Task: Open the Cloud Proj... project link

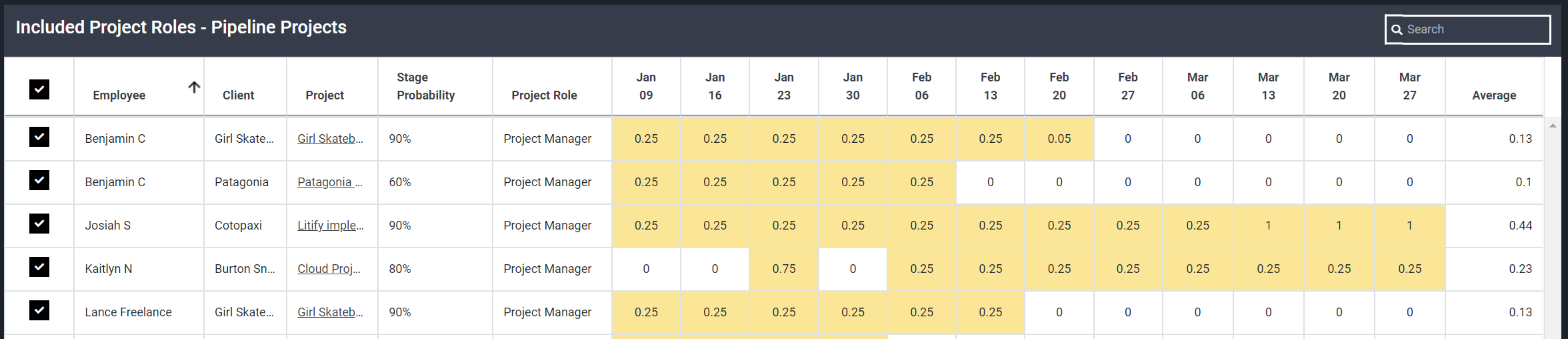Action: pyautogui.click(x=329, y=269)
